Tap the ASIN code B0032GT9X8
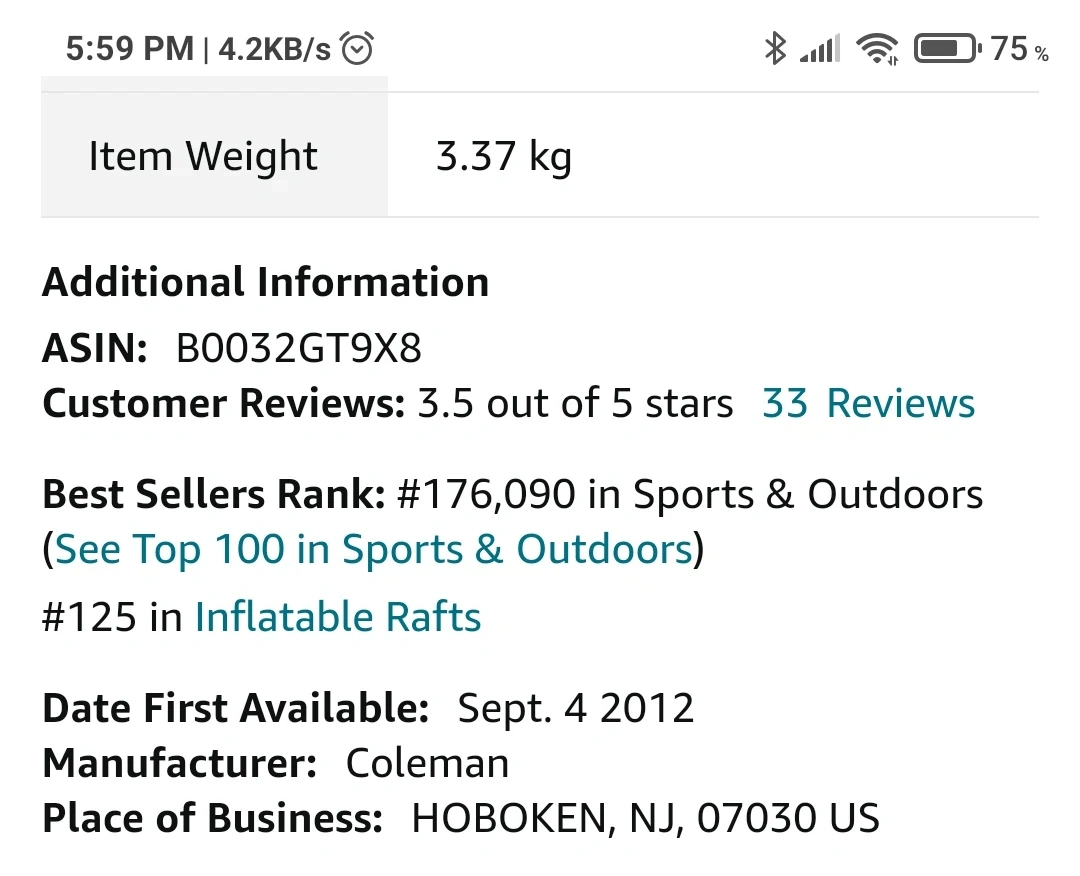This screenshot has width=1080, height=876. pyautogui.click(x=298, y=349)
